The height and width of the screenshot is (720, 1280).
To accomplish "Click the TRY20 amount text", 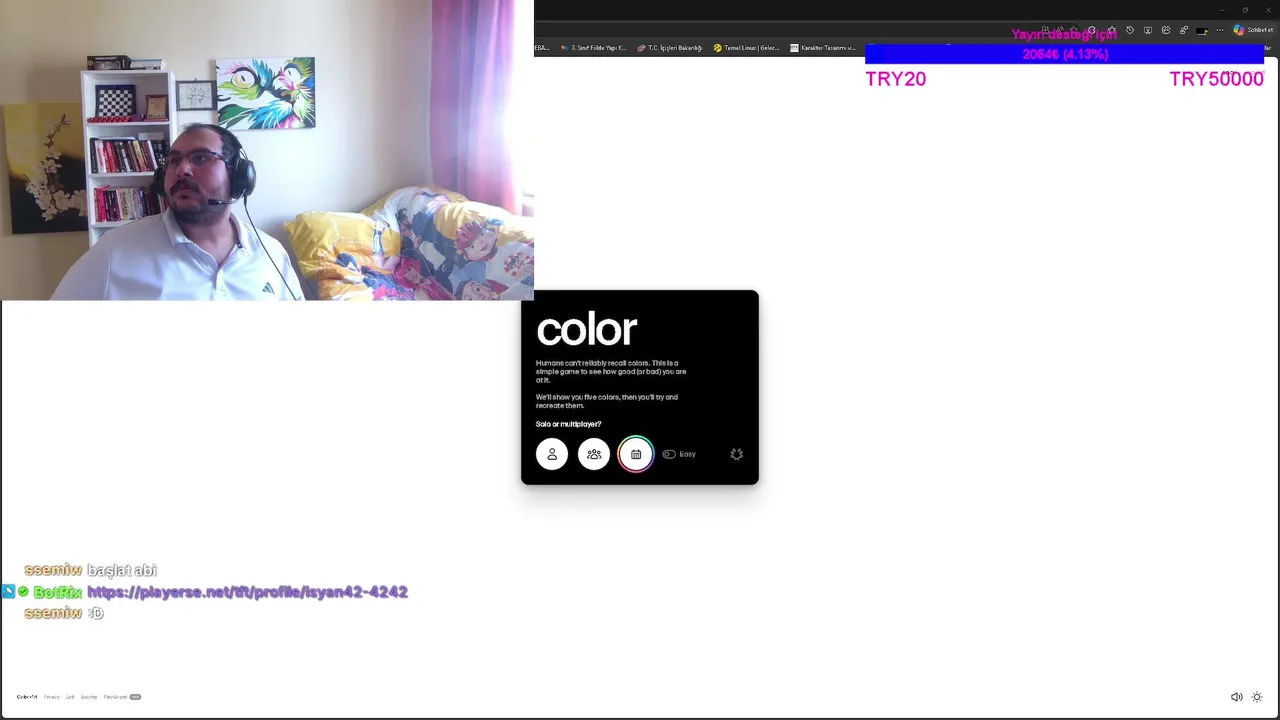I will tap(895, 79).
